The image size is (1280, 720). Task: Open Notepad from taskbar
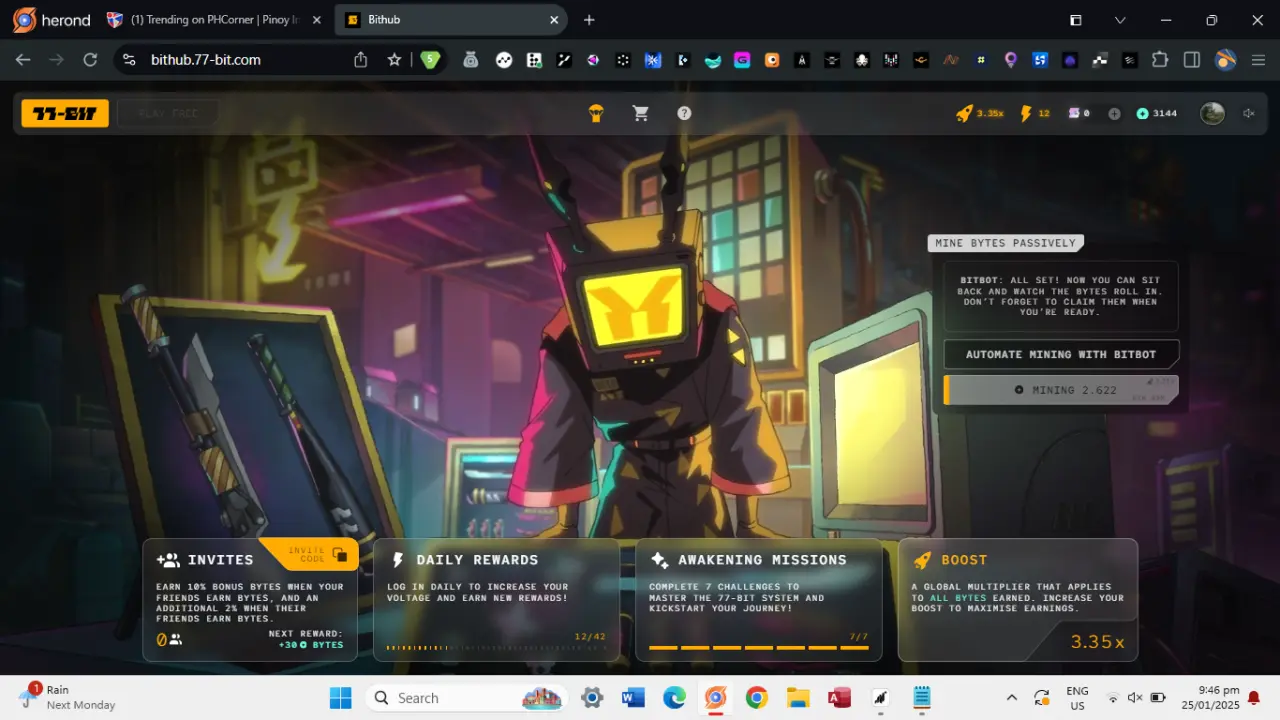coord(922,698)
